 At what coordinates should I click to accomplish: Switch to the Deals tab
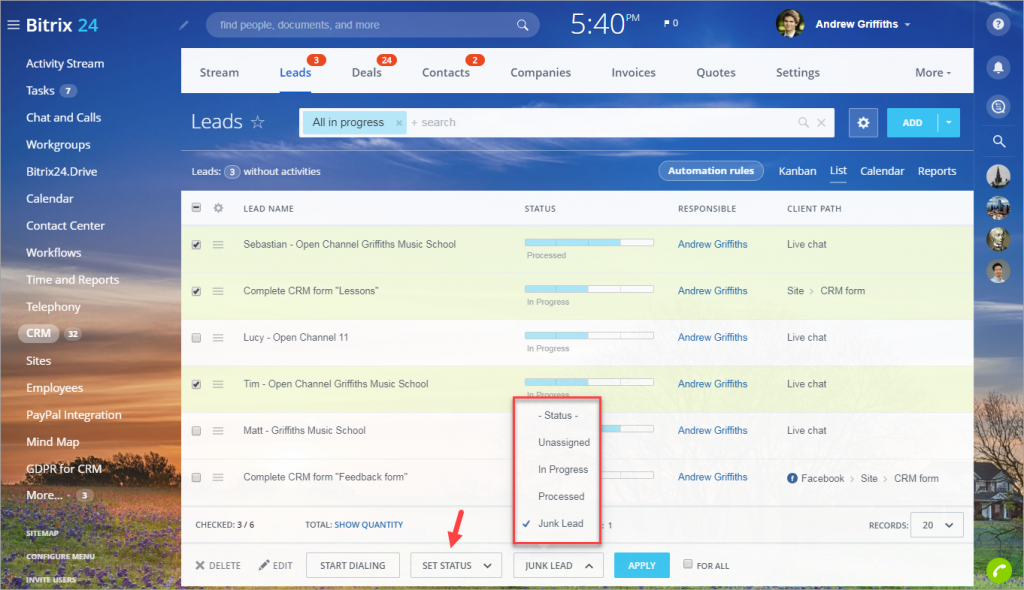pos(366,73)
